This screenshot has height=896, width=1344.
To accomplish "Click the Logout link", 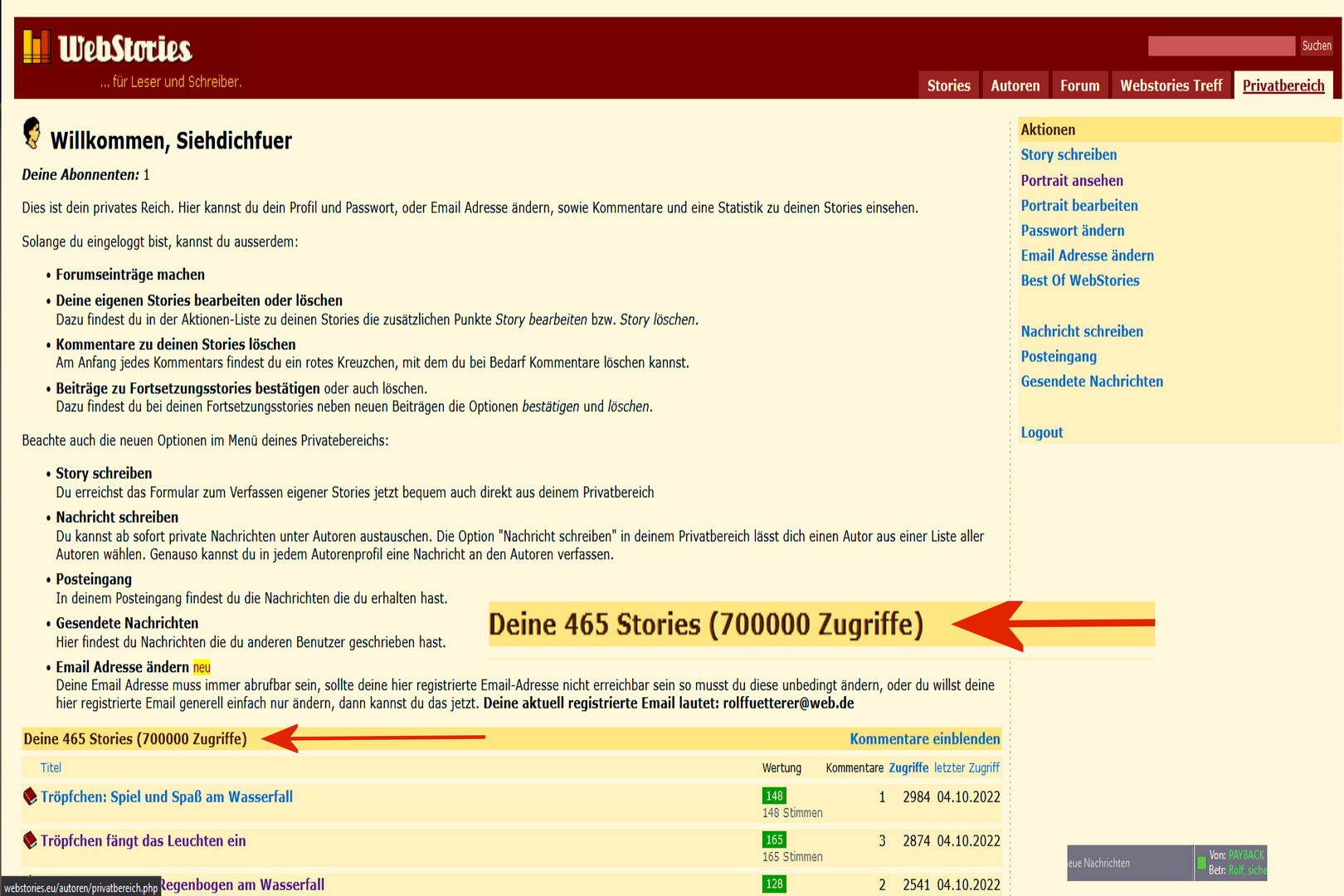I will 1042,432.
